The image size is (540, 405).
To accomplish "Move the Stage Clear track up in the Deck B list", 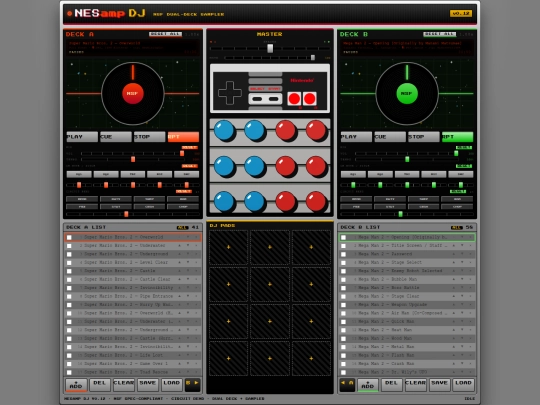I will pyautogui.click(x=454, y=296).
